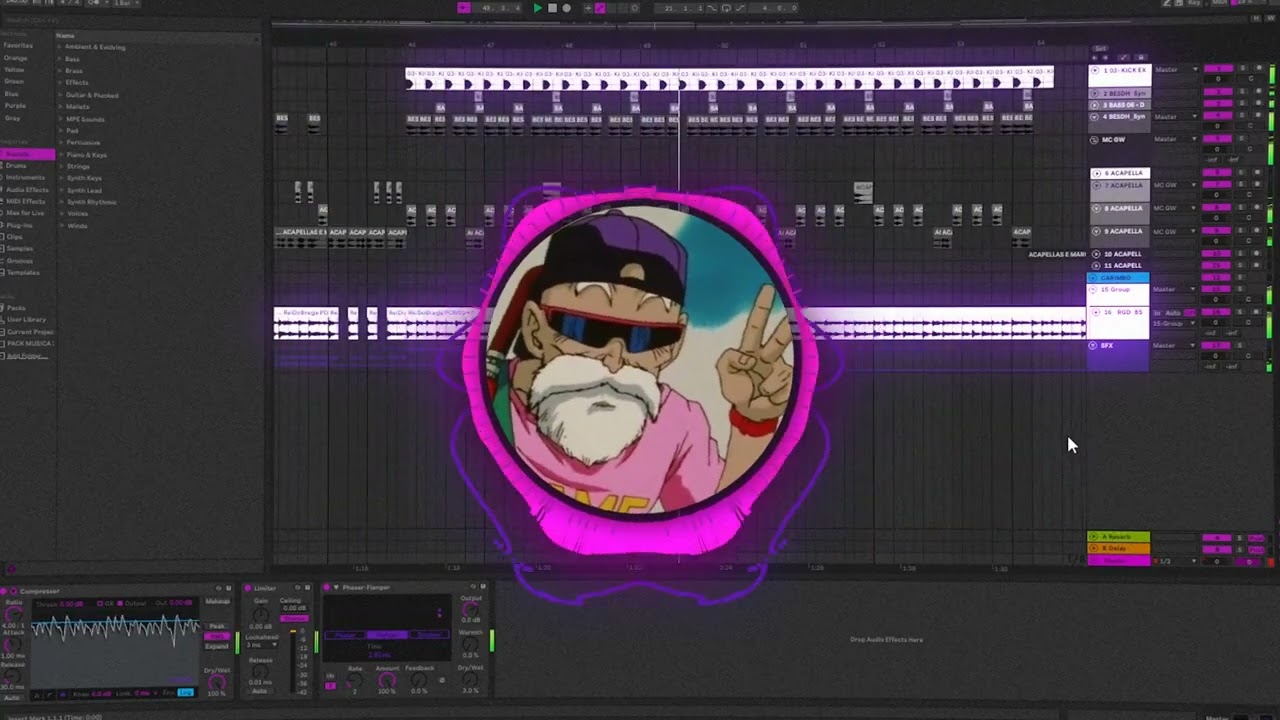Deactivate the 1 03- KICK EX track activator
The image size is (1280, 720).
1218,68
